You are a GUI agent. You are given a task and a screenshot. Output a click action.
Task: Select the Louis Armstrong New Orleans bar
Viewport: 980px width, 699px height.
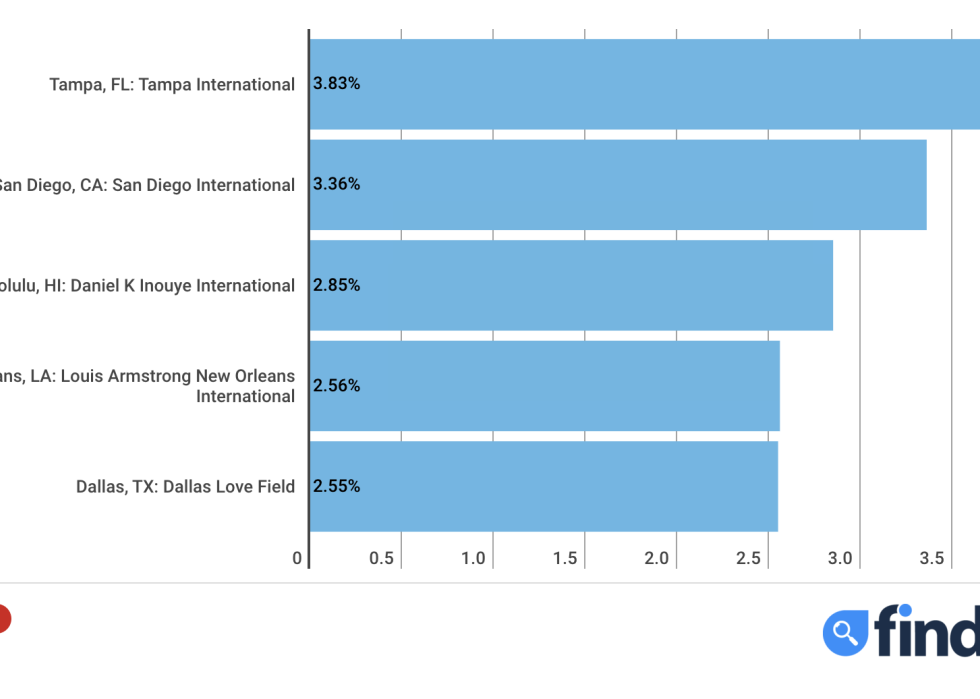545,386
